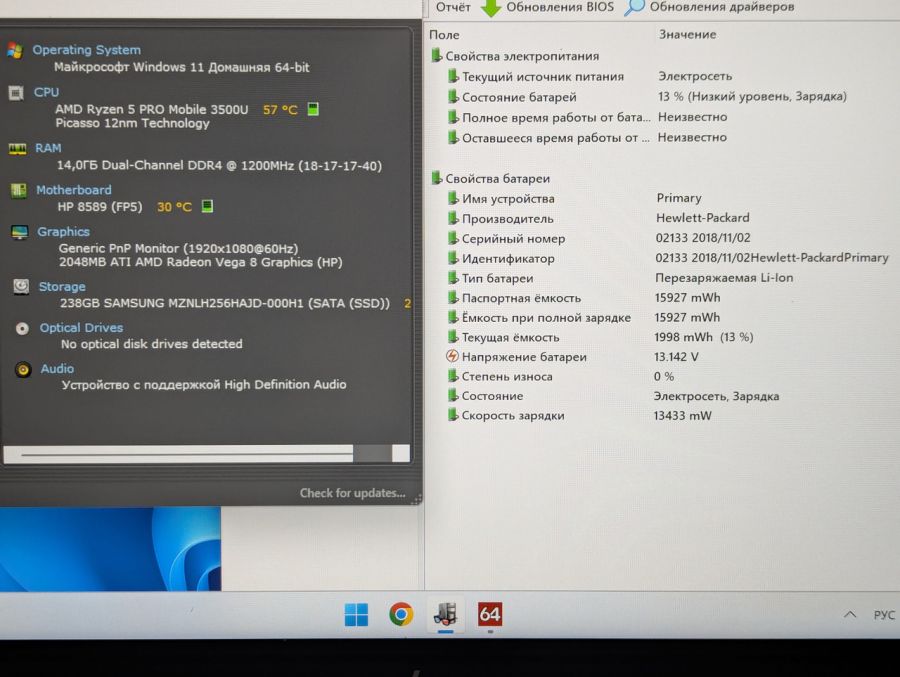Open the Motherboard section link
The width and height of the screenshot is (900, 677).
tap(73, 190)
